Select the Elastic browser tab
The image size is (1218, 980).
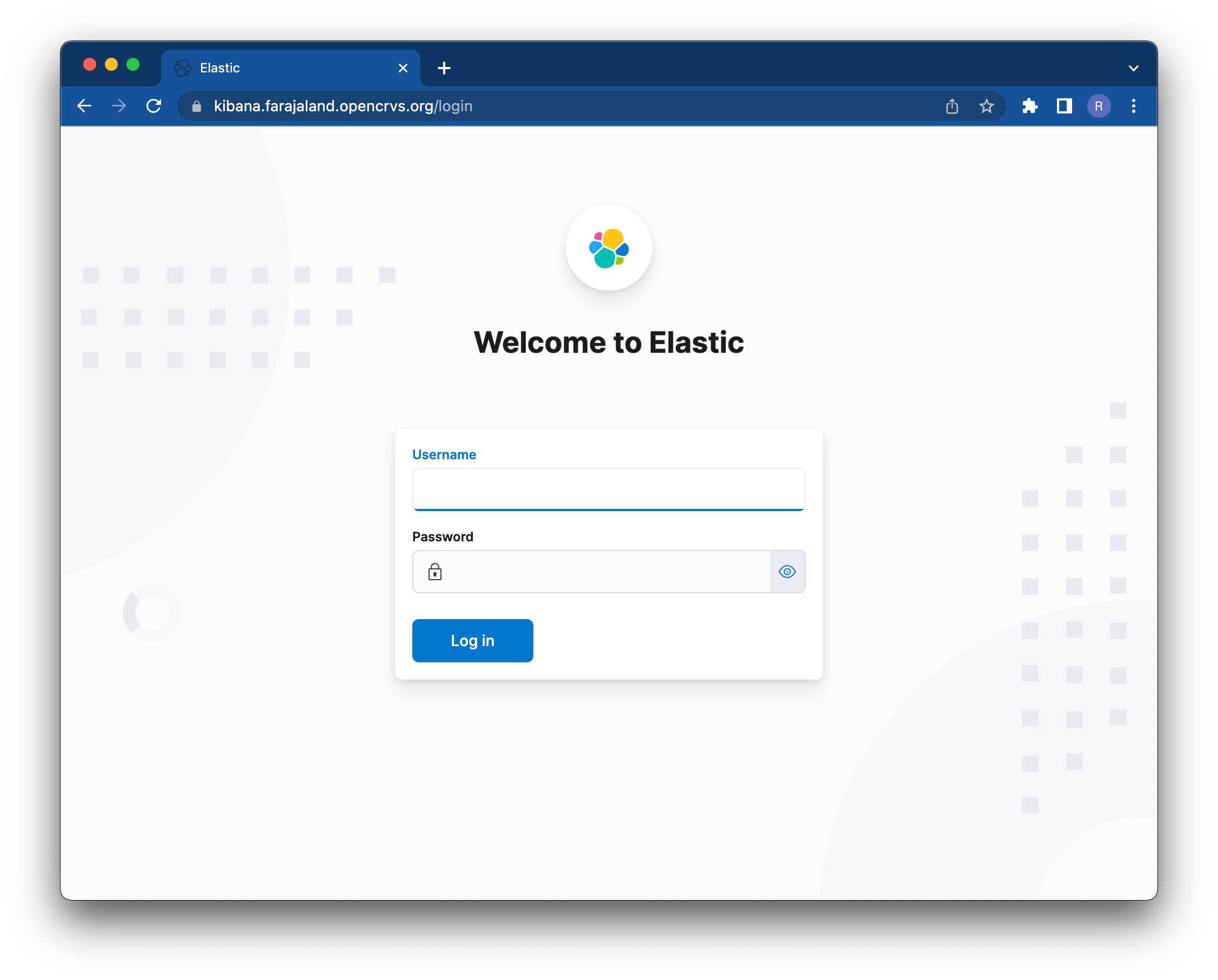[283, 69]
